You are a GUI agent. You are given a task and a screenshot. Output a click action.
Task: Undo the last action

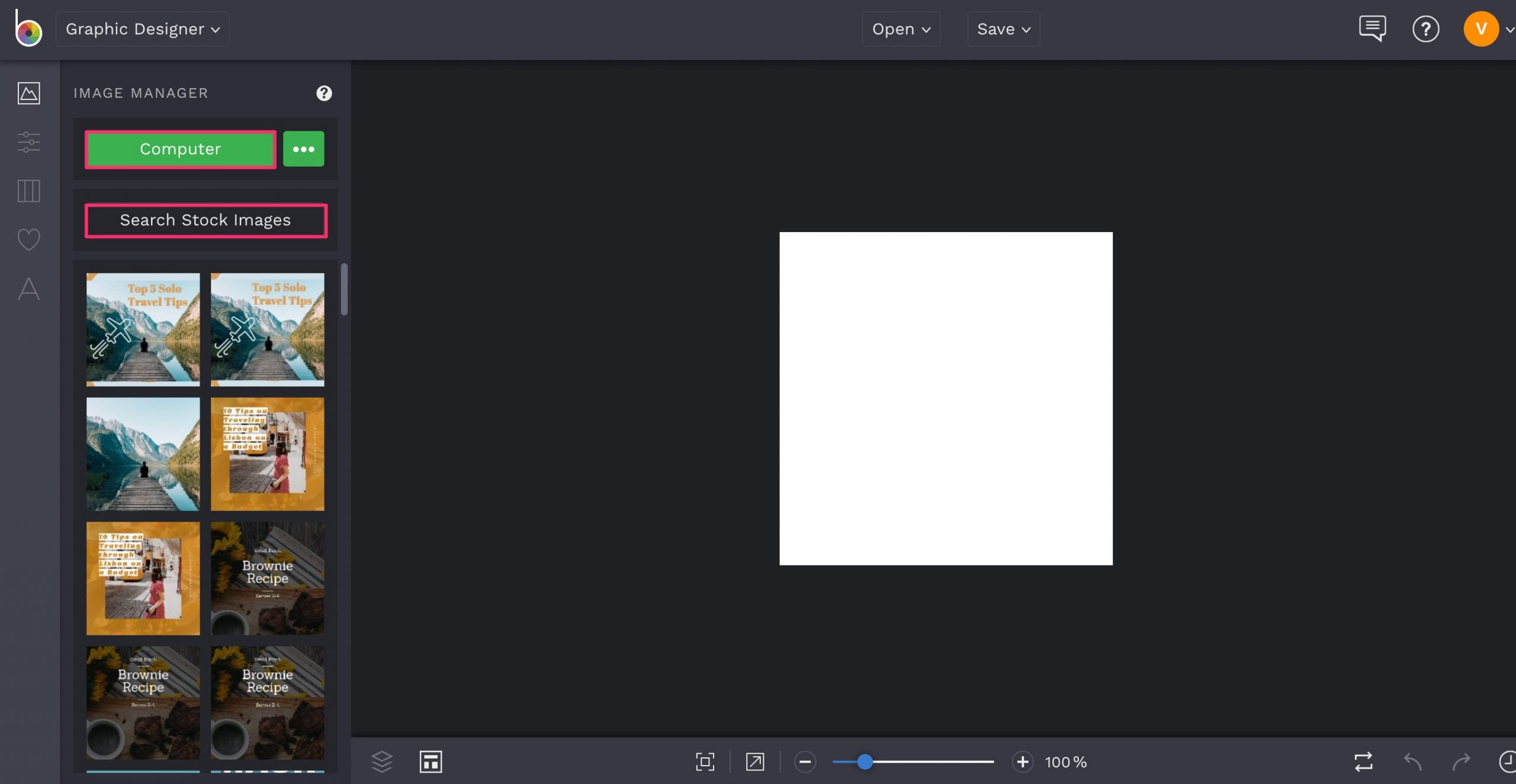[x=1411, y=762]
